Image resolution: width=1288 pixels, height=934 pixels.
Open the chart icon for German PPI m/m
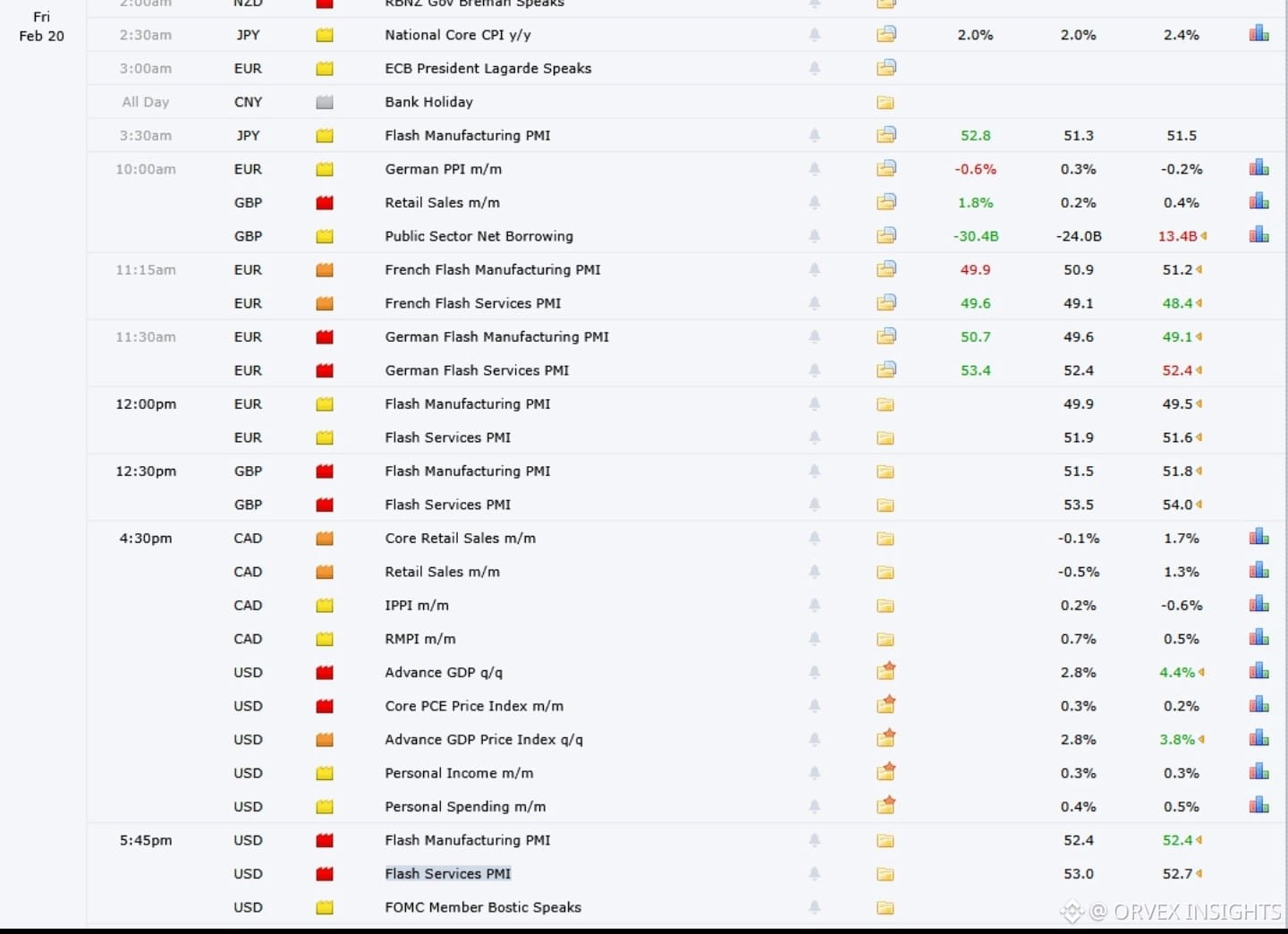pos(1259,168)
